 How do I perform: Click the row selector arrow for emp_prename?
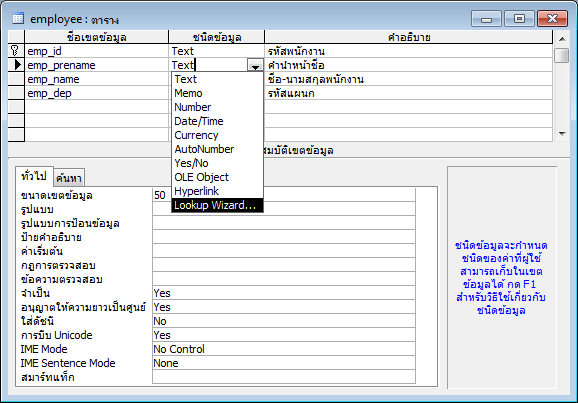pyautogui.click(x=17, y=65)
